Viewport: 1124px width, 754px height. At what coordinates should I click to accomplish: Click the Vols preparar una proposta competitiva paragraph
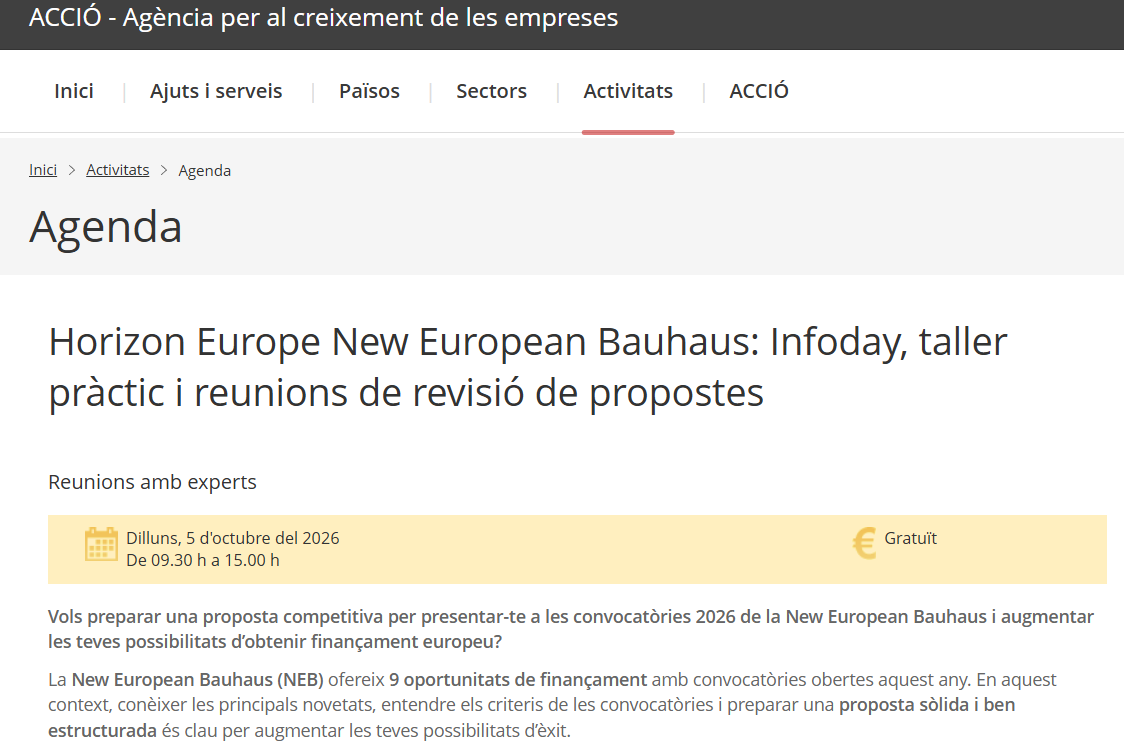[571, 629]
